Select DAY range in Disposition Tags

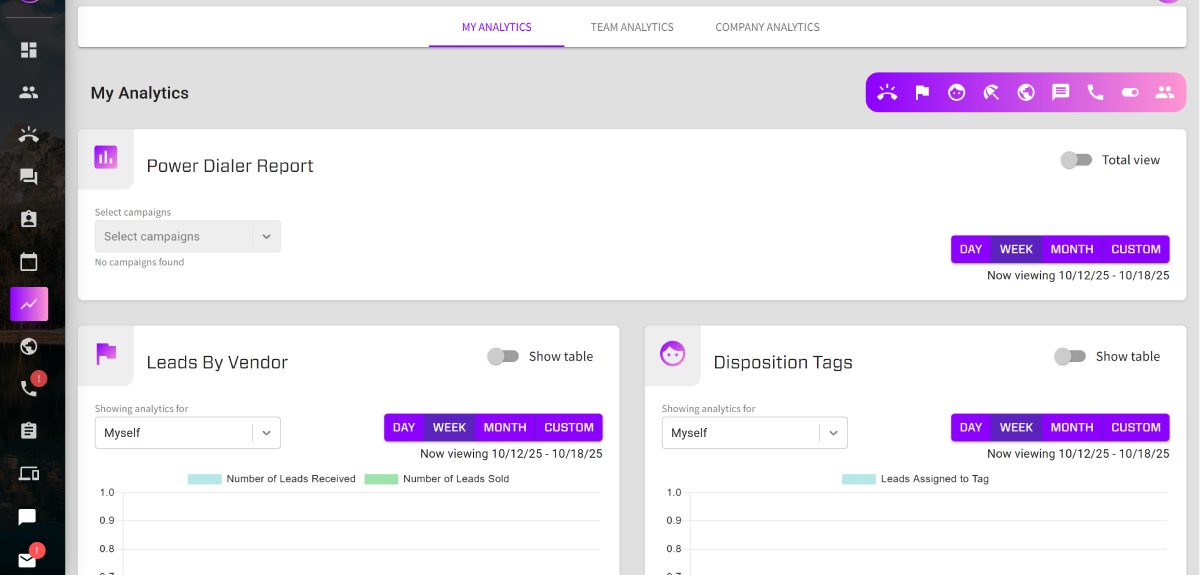tap(971, 427)
